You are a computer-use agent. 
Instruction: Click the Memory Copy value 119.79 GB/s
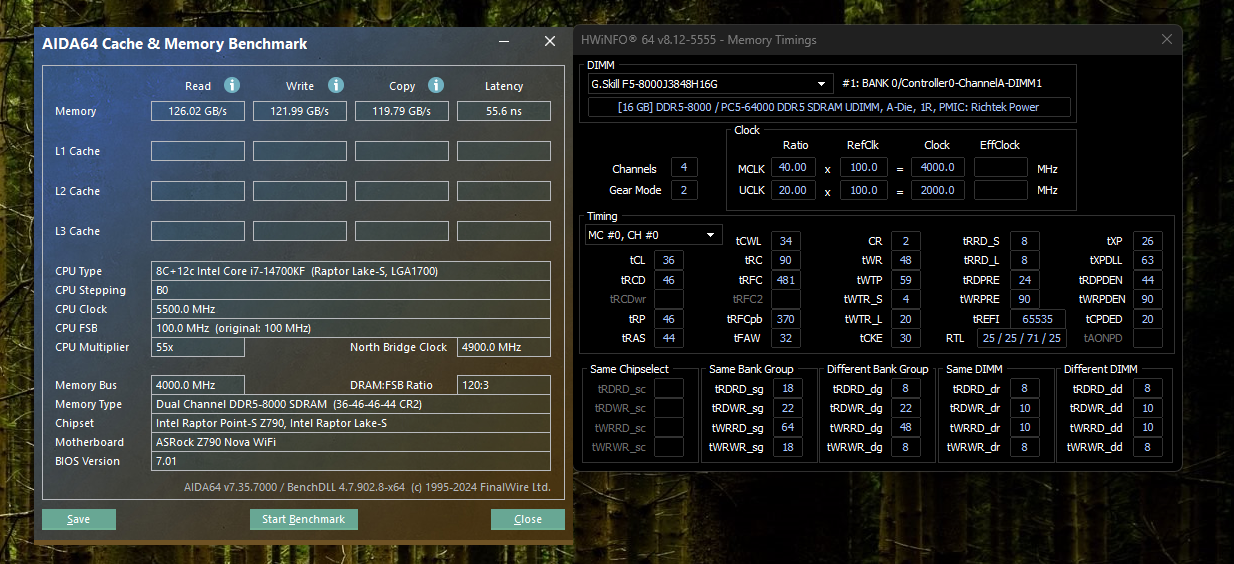coord(402,111)
